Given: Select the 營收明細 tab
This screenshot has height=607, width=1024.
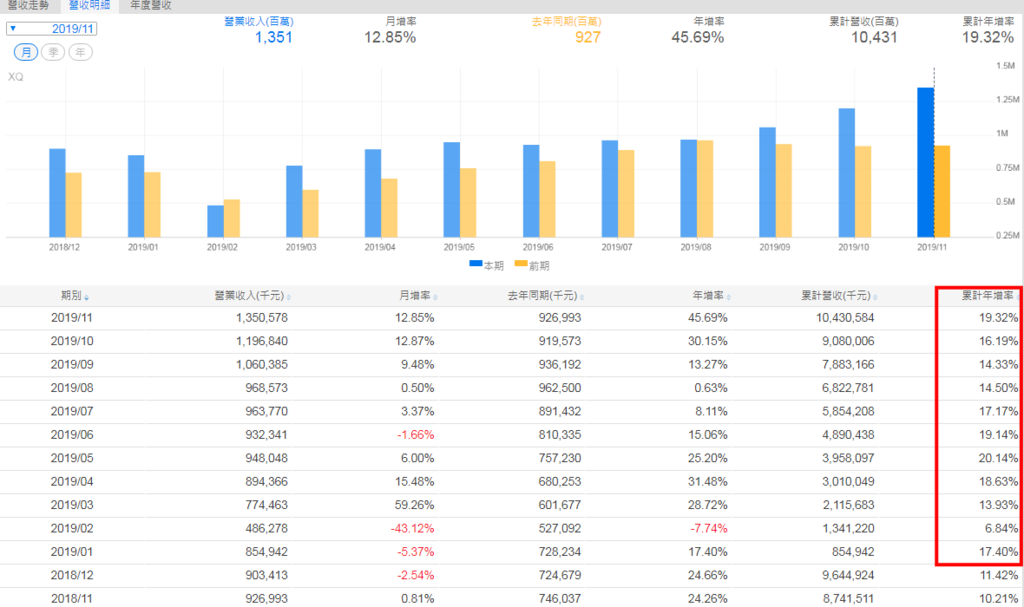Looking at the screenshot, I should click(89, 5).
